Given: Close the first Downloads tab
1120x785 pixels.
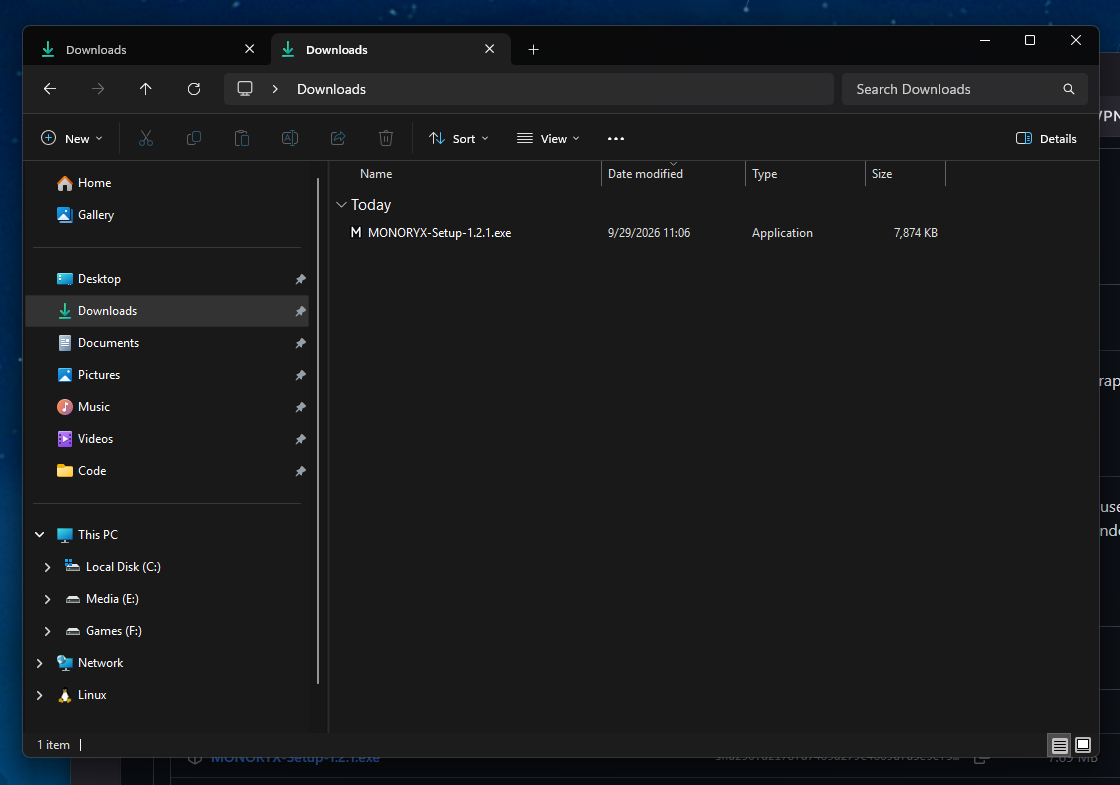Looking at the screenshot, I should coord(249,49).
